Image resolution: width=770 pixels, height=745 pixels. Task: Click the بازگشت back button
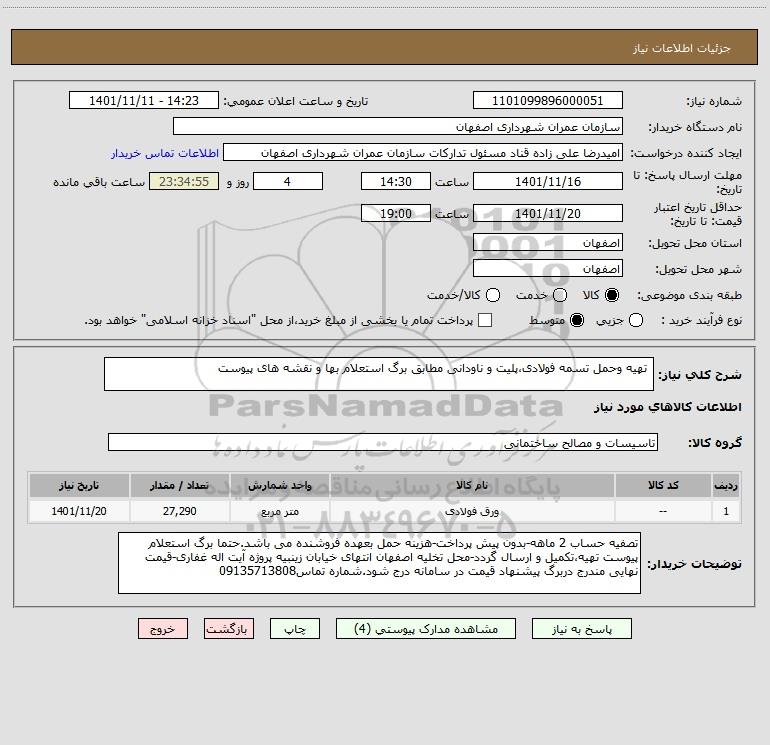[x=229, y=629]
